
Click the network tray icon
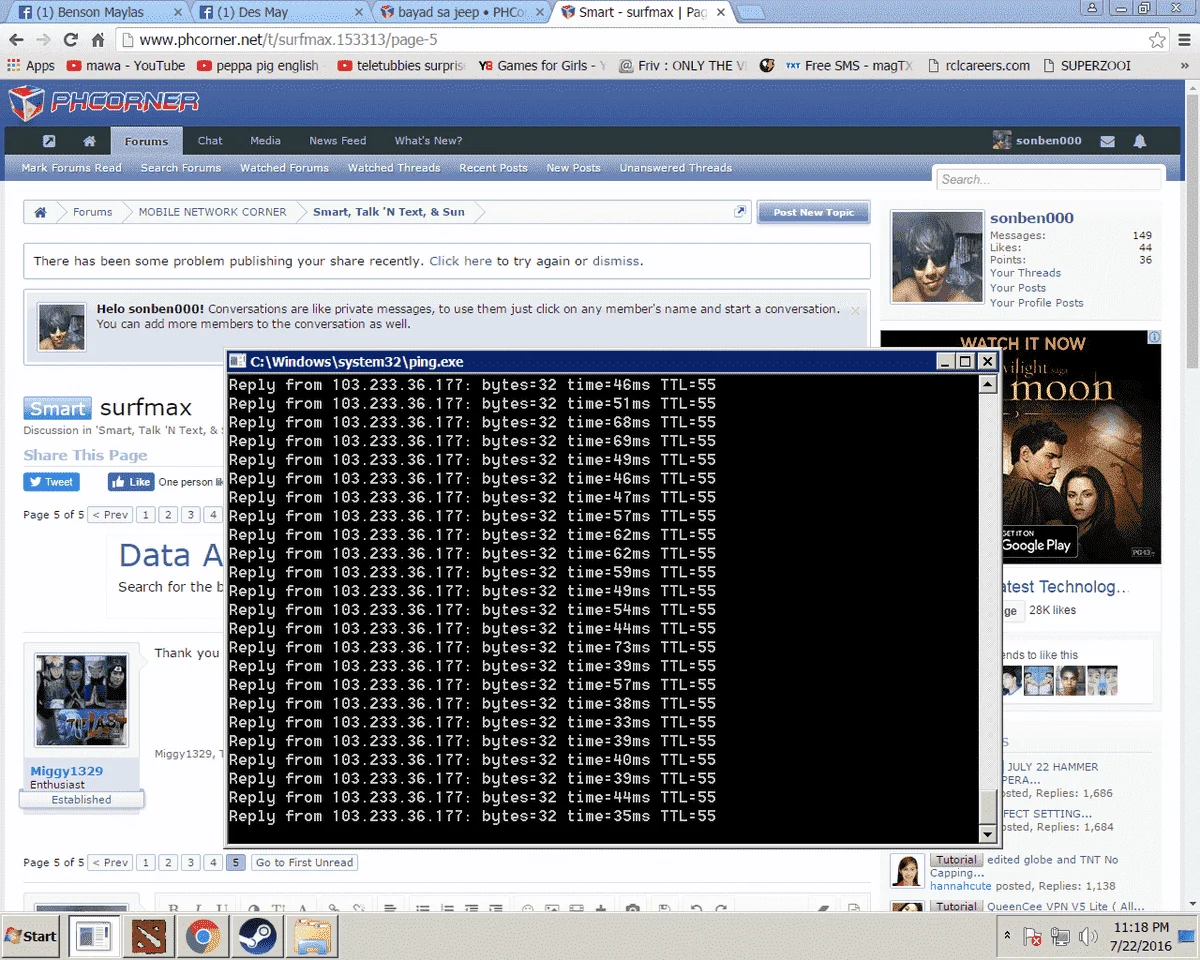click(1061, 938)
